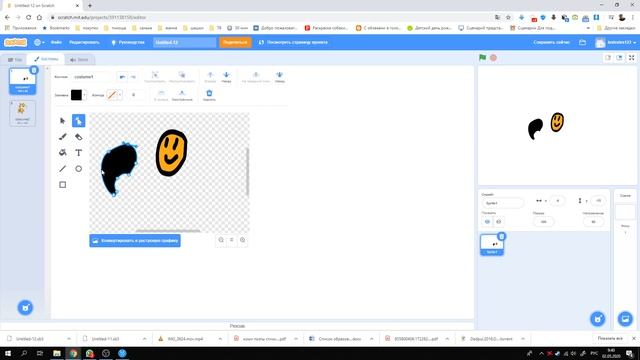Screen dimensions: 640x360
Task: Switch to small stage layout
Action: (x=608, y=58)
